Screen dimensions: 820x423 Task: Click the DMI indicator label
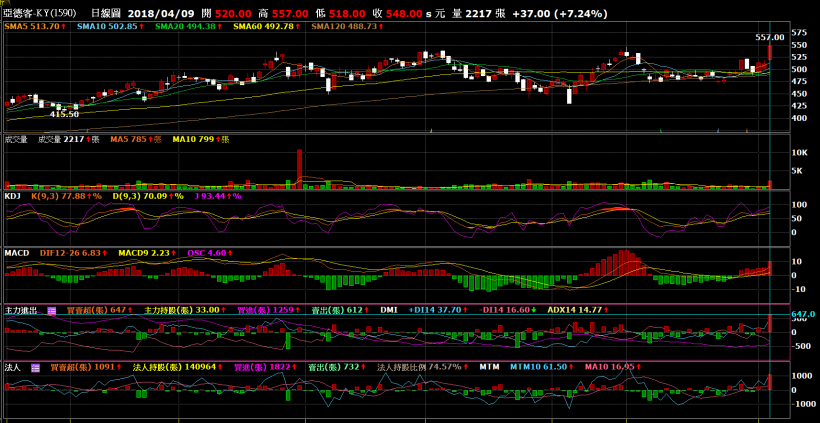point(390,311)
